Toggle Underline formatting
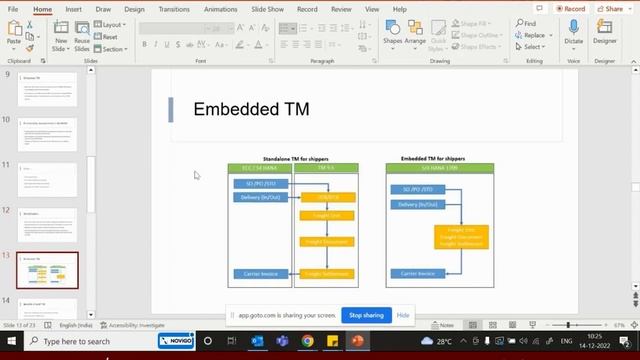 tap(167, 44)
